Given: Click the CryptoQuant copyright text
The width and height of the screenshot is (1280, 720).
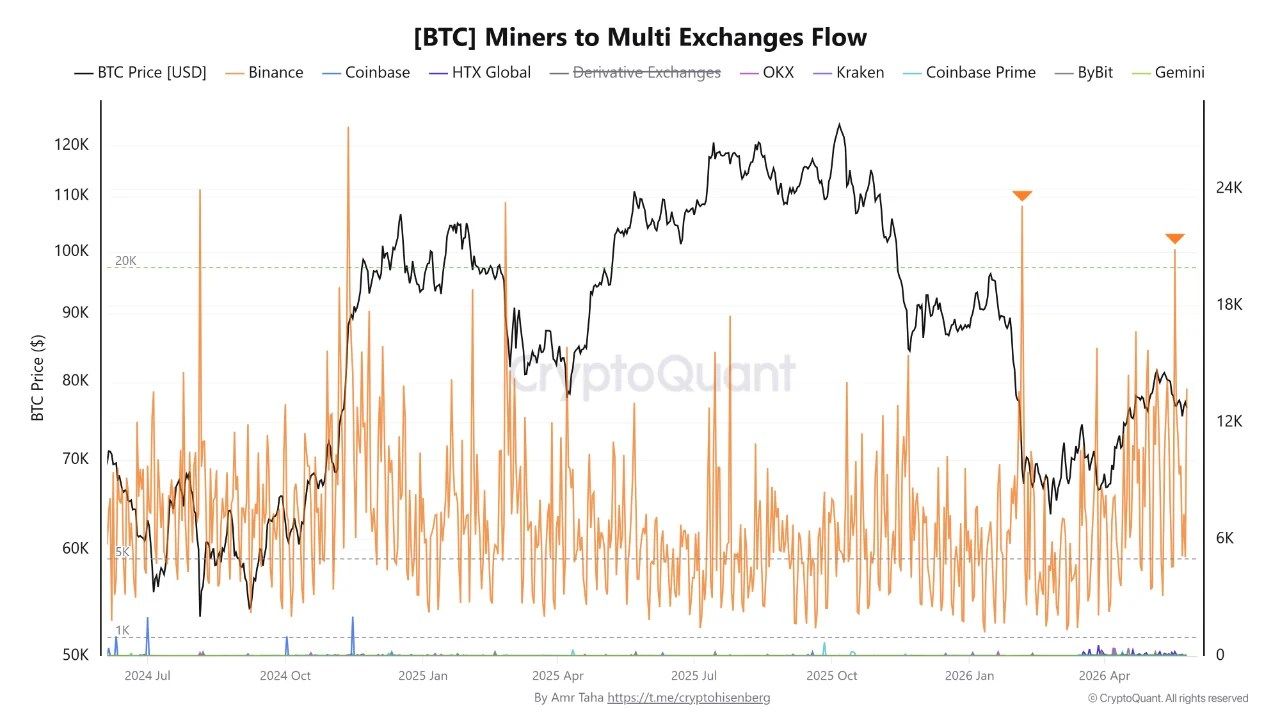Looking at the screenshot, I should [1168, 698].
